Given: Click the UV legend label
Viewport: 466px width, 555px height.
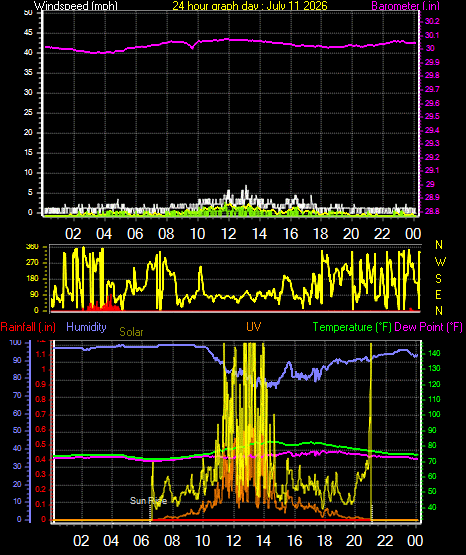Looking at the screenshot, I should coord(254,327).
